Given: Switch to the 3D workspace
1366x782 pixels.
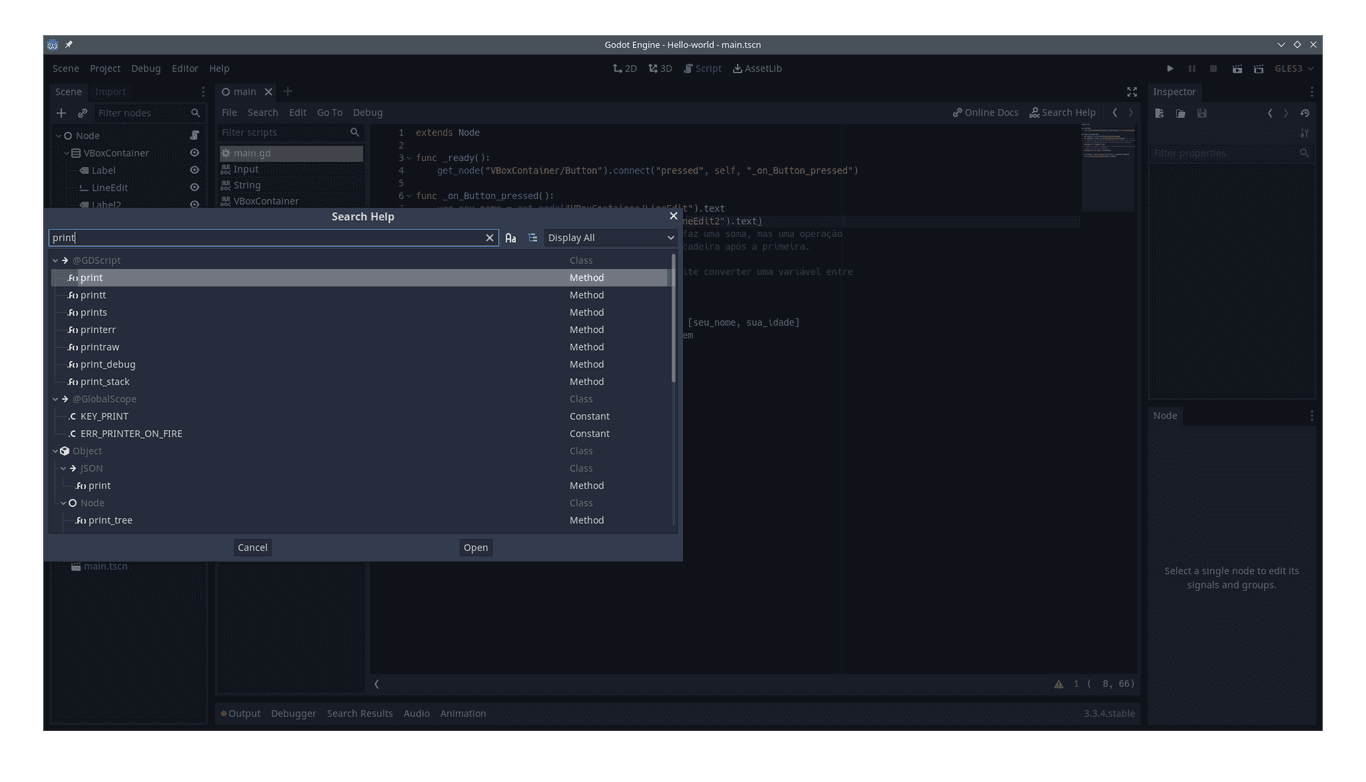Looking at the screenshot, I should pos(660,68).
